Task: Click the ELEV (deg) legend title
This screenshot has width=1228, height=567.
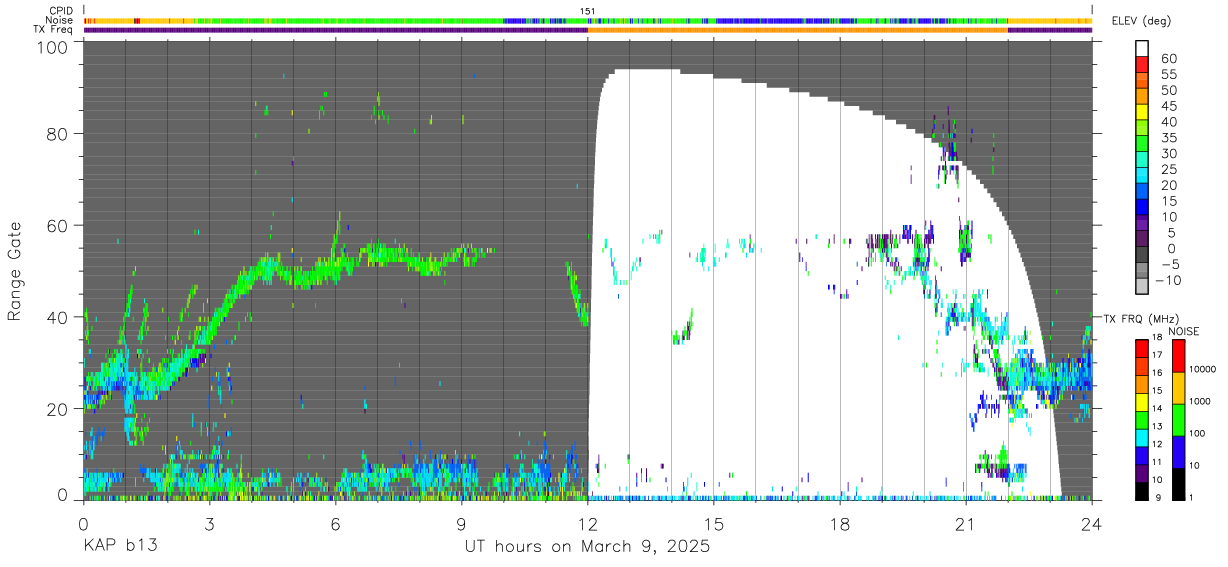Action: point(1141,21)
